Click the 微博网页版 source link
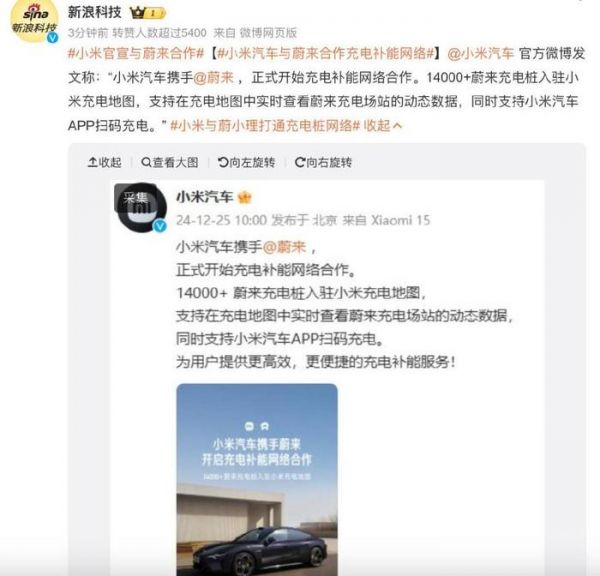 pyautogui.click(x=268, y=33)
